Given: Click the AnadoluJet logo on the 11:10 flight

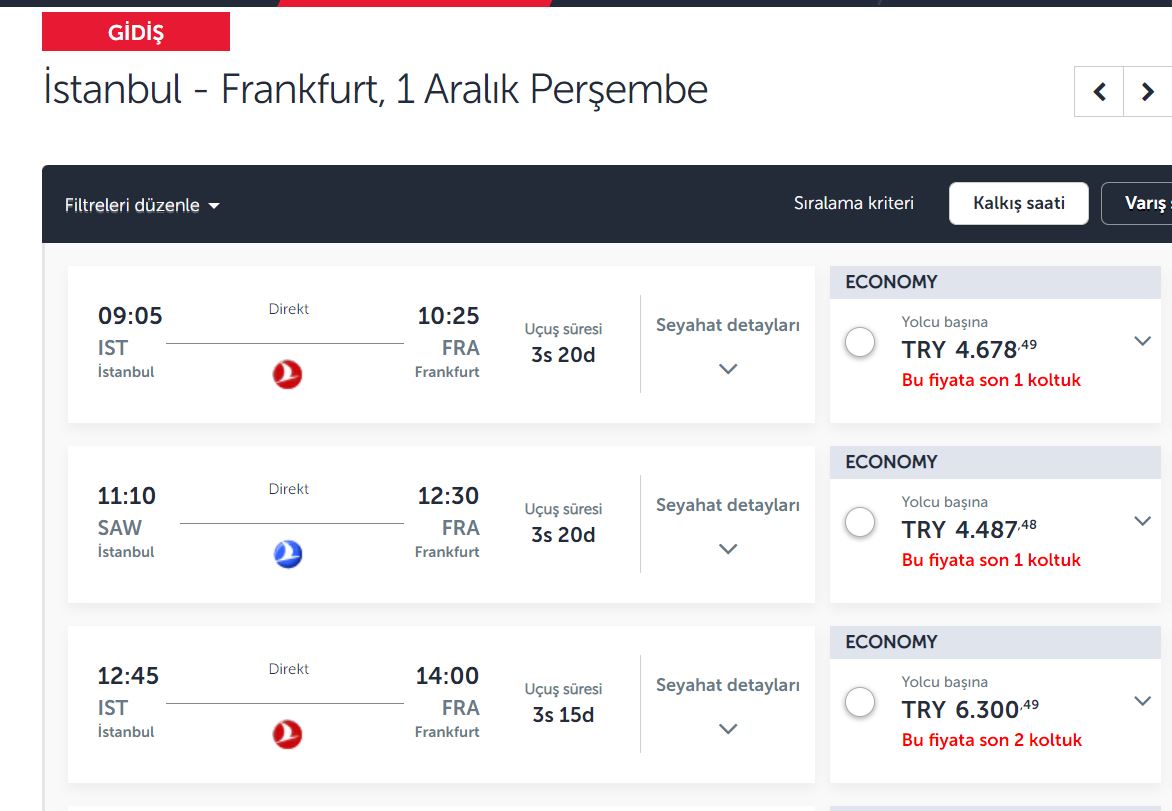Looking at the screenshot, I should click(x=288, y=555).
